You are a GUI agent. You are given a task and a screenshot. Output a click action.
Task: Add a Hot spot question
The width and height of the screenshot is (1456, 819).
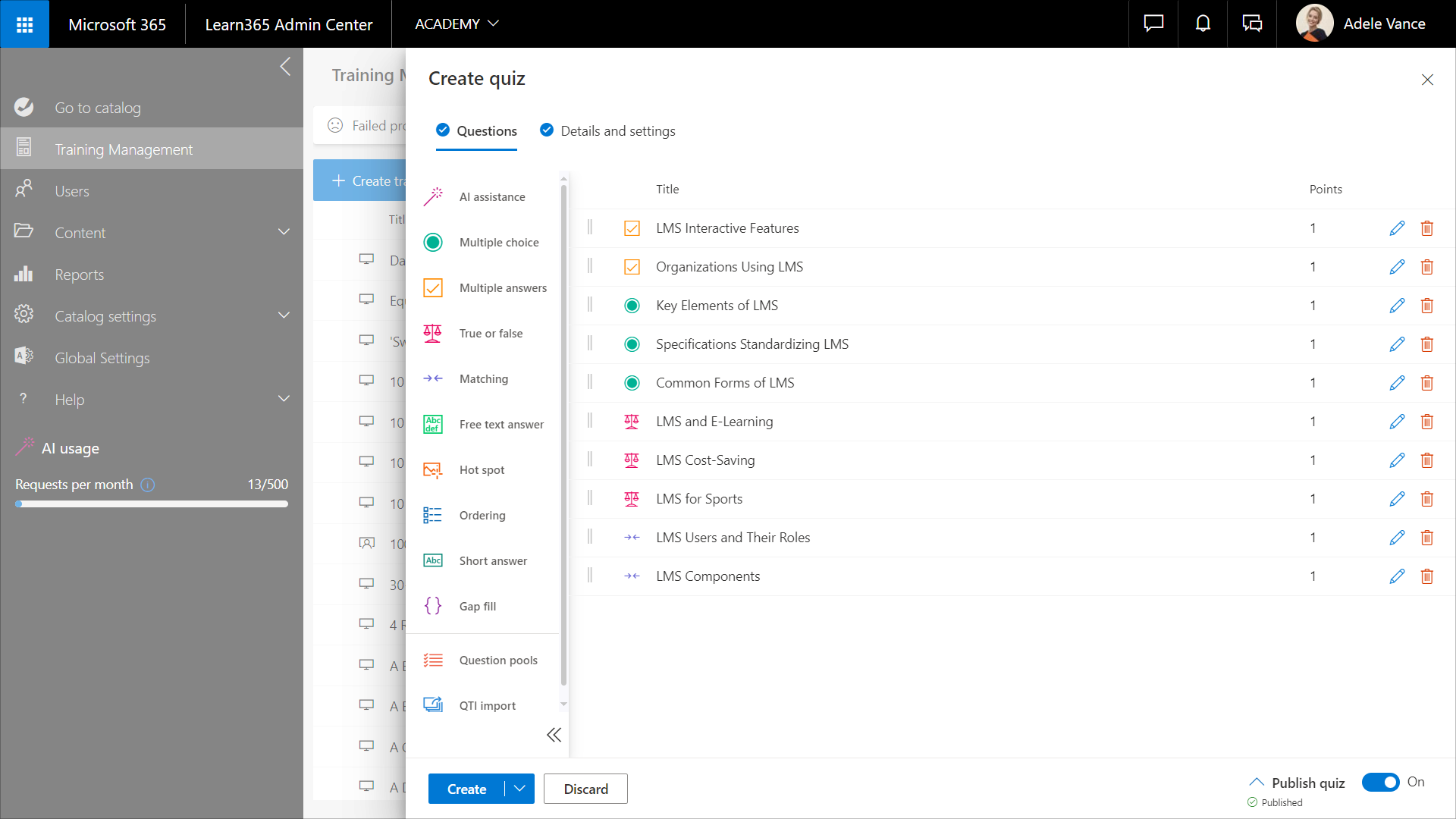(x=482, y=470)
